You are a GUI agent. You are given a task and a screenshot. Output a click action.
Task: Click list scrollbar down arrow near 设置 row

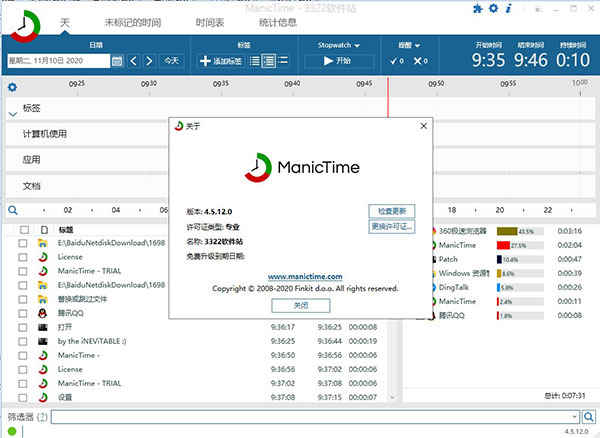tap(392, 397)
